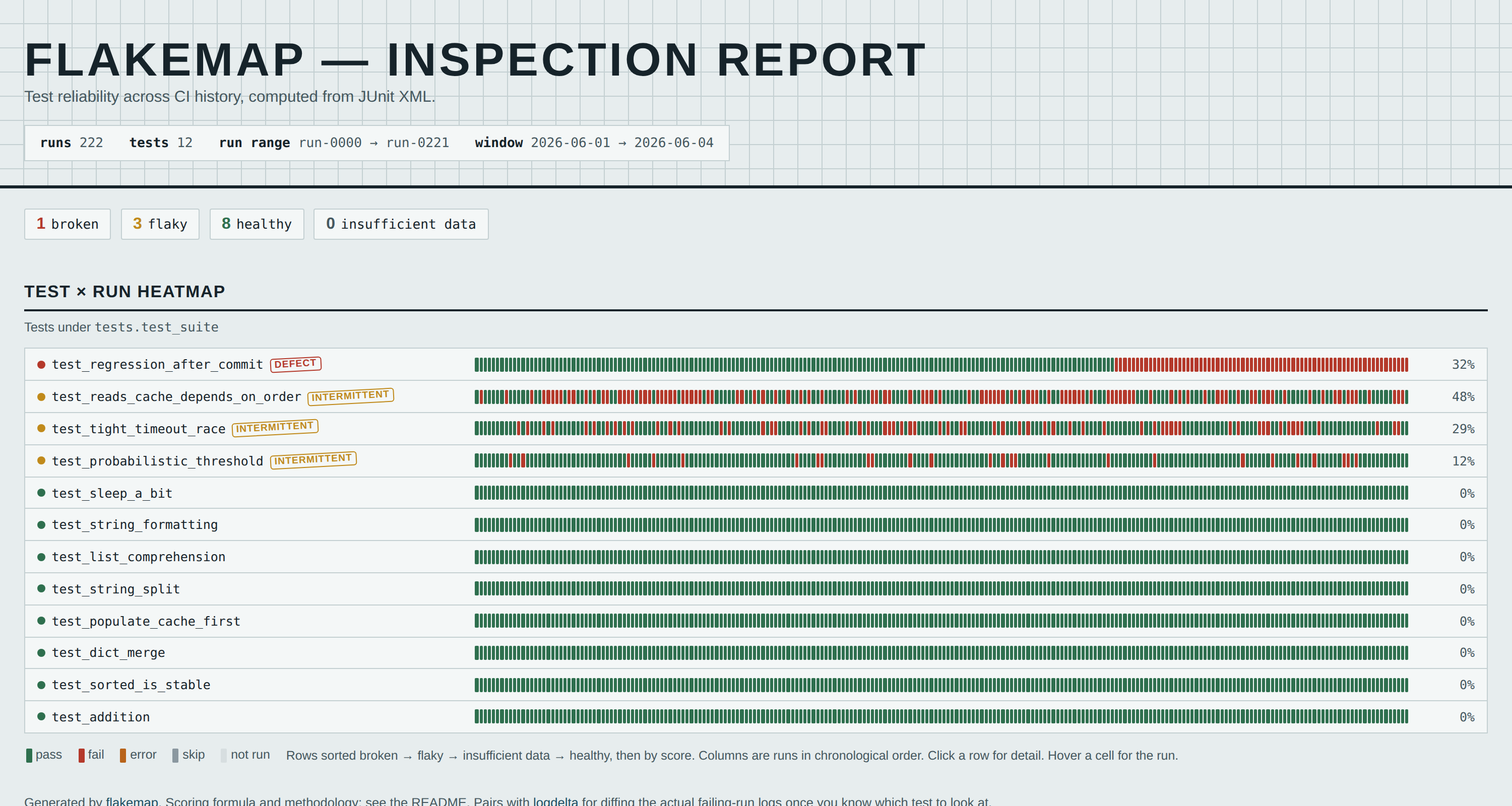Click the green dot for test_populate_cache_first
The width and height of the screenshot is (1512, 806).
click(x=41, y=621)
